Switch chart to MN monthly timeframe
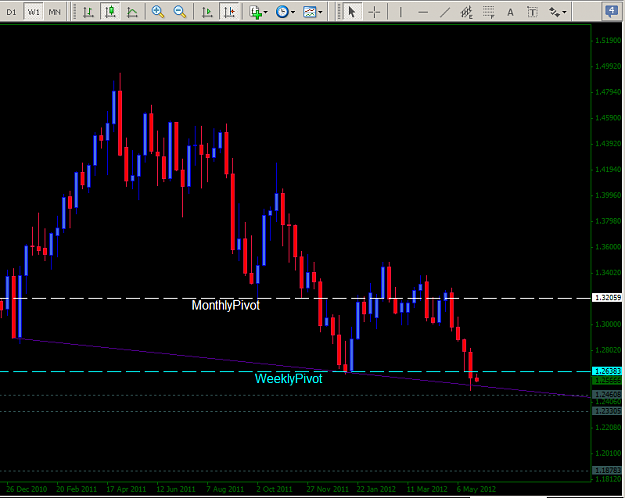625x498 pixels. (54, 12)
